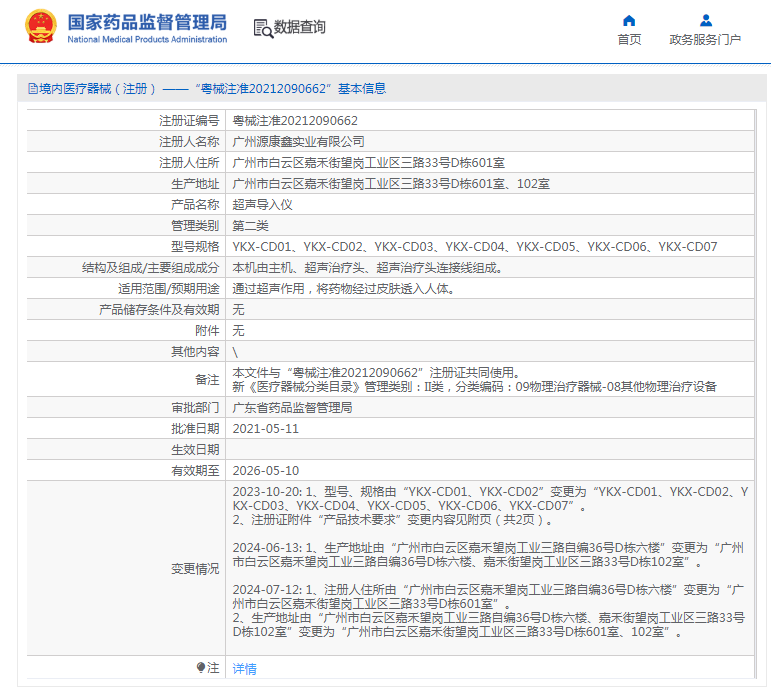Click the 变更情况 field label
The height and width of the screenshot is (699, 771).
click(195, 569)
